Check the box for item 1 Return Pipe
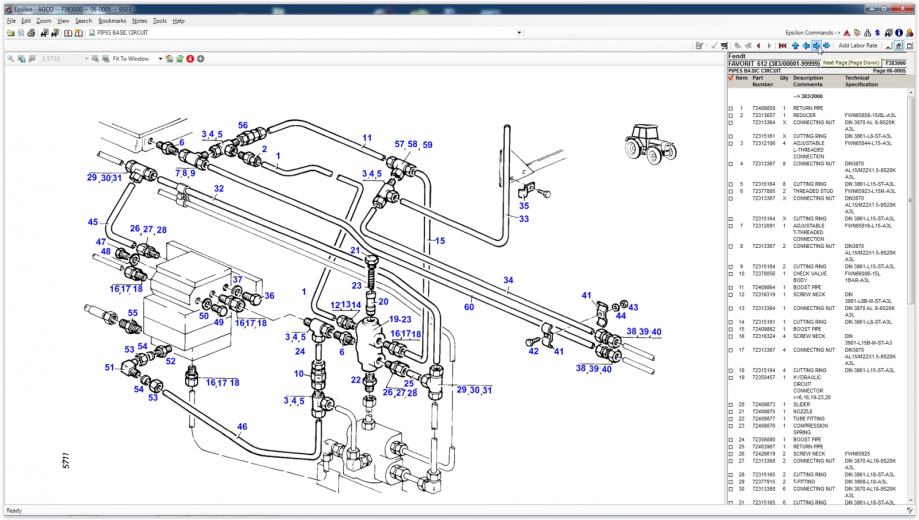Viewport: 919px width, 520px height. 731,107
